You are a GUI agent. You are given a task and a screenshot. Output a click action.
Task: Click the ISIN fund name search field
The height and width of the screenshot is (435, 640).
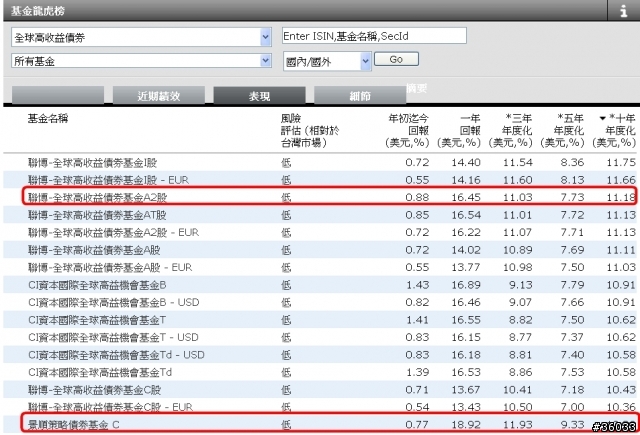[374, 36]
